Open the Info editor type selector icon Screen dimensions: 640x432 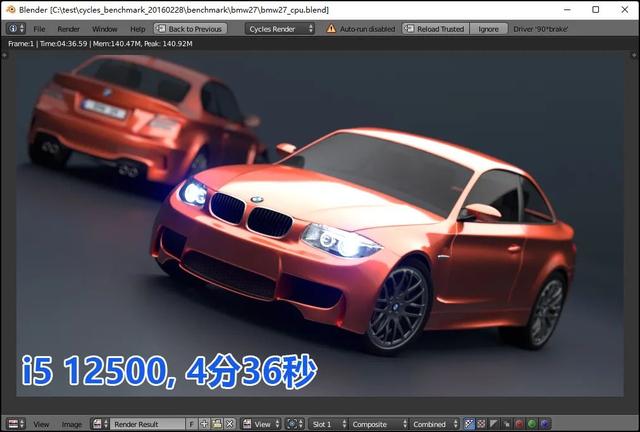click(x=16, y=29)
